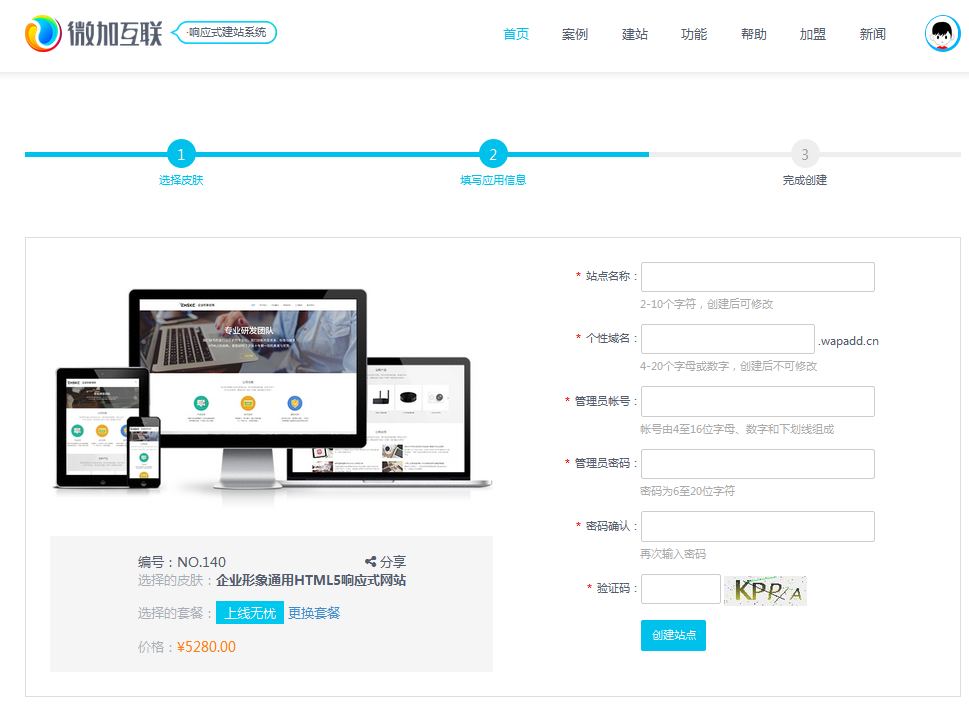Open the 新闻 menu item
The image size is (969, 710).
pos(873,34)
